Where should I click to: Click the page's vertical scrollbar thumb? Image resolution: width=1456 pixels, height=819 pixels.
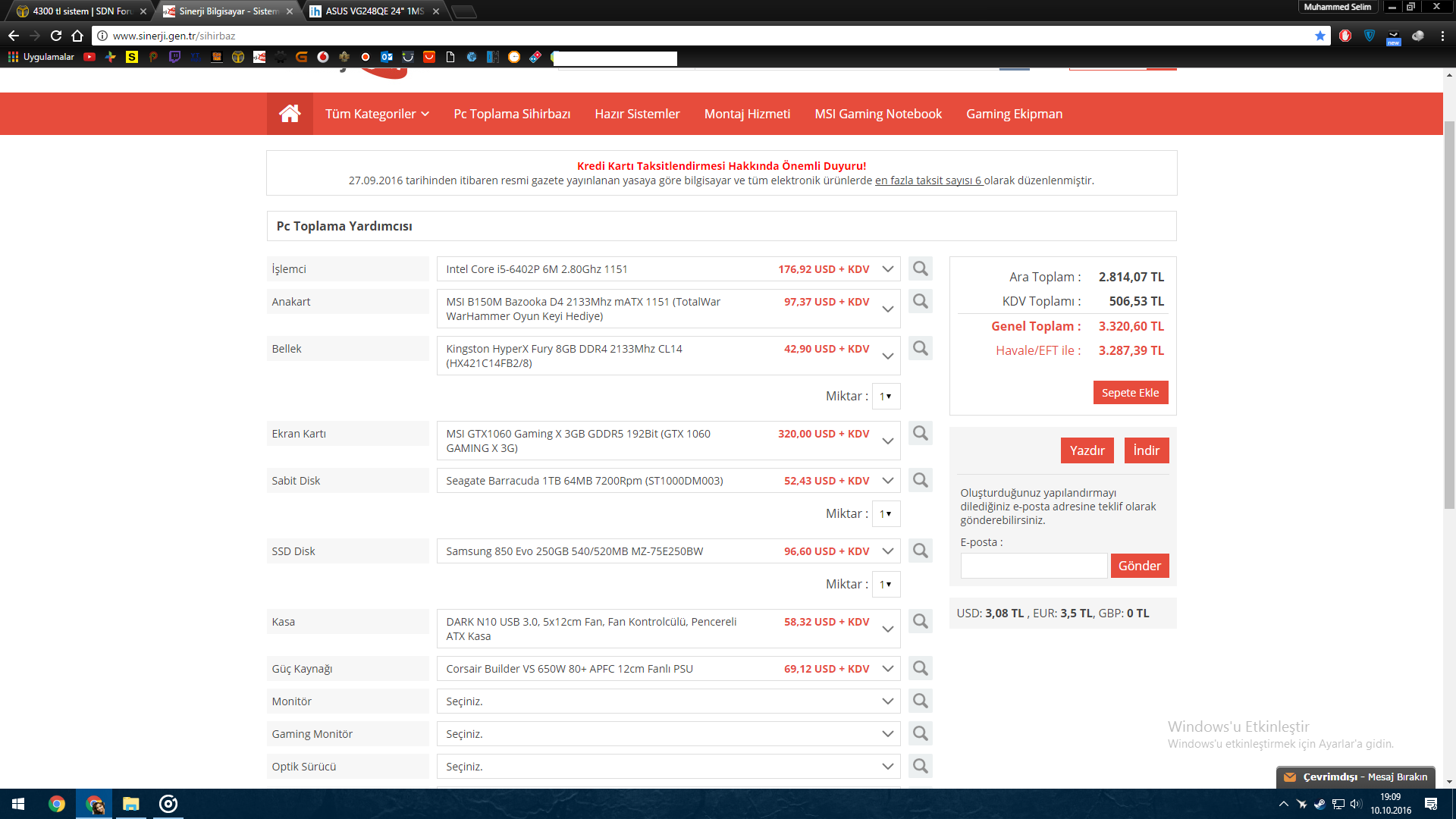coord(1449,315)
